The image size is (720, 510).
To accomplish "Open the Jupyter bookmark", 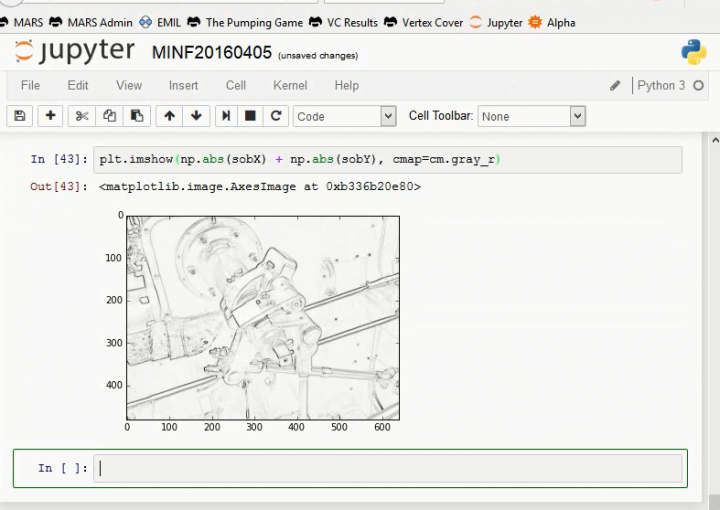I will tap(496, 22).
